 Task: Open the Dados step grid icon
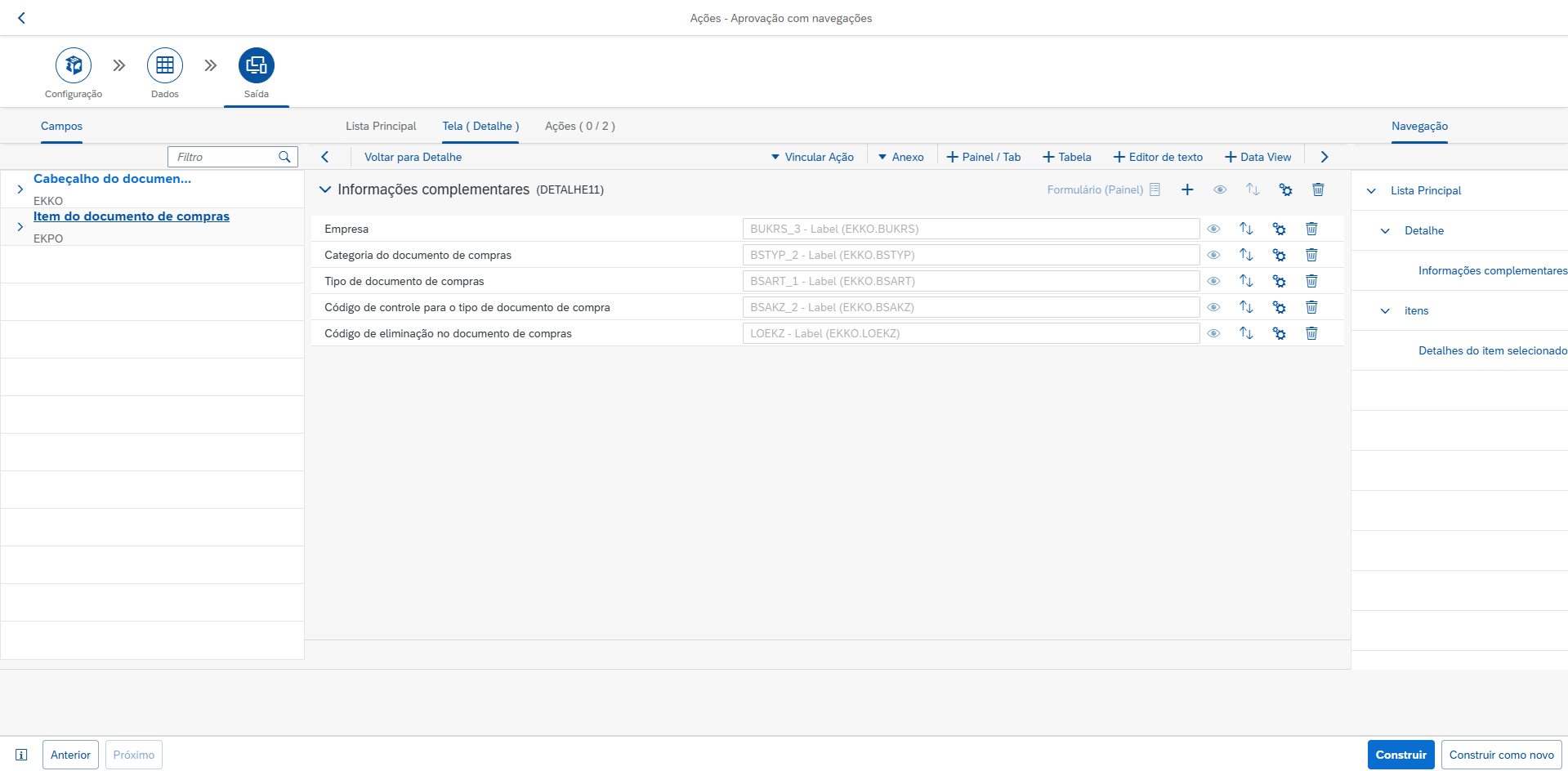pos(165,65)
